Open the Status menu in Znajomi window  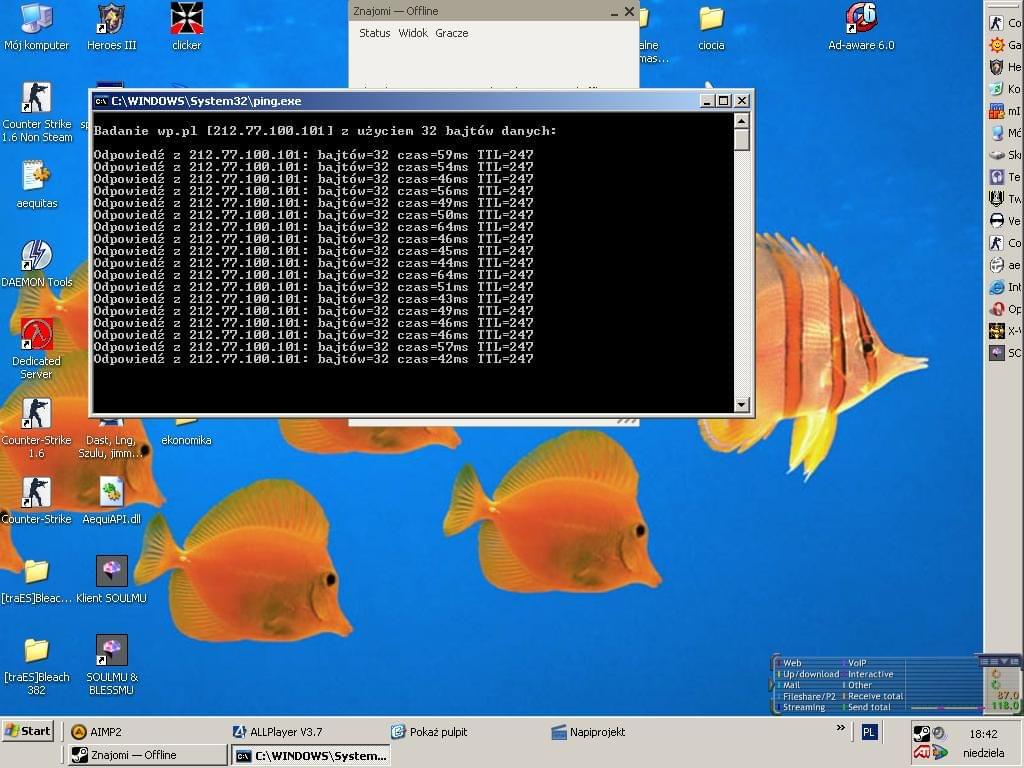(x=374, y=33)
